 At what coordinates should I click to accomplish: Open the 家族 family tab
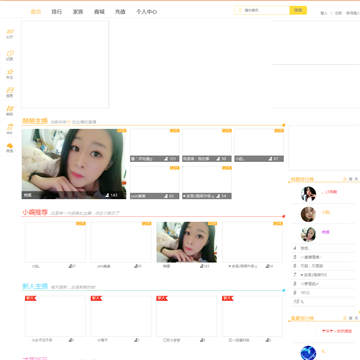click(x=78, y=12)
